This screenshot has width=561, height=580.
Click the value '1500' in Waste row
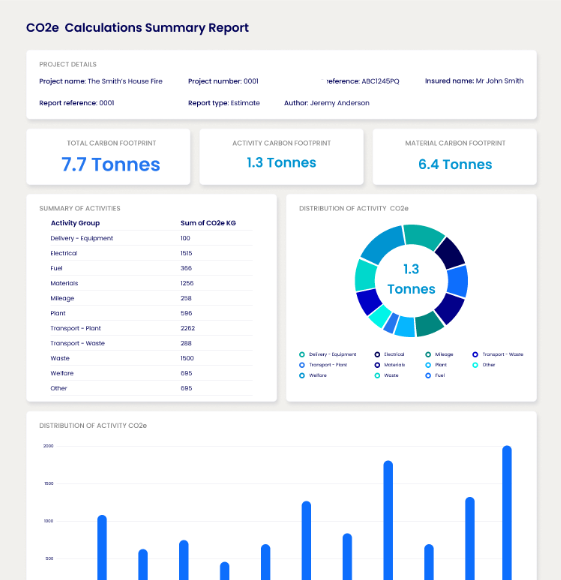point(187,358)
